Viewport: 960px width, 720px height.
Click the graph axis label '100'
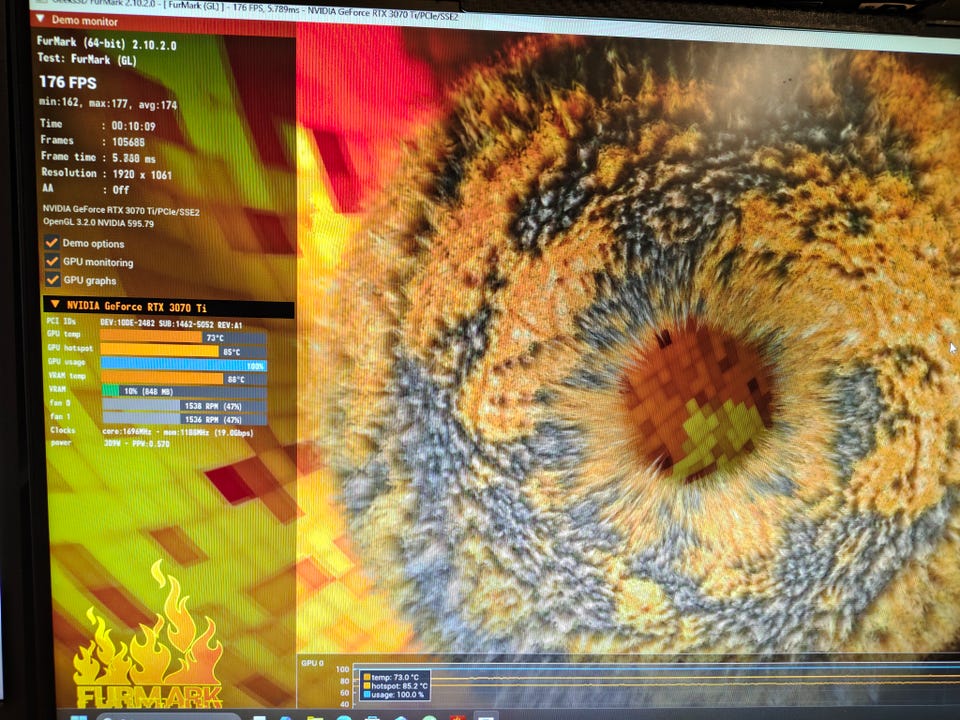point(343,670)
